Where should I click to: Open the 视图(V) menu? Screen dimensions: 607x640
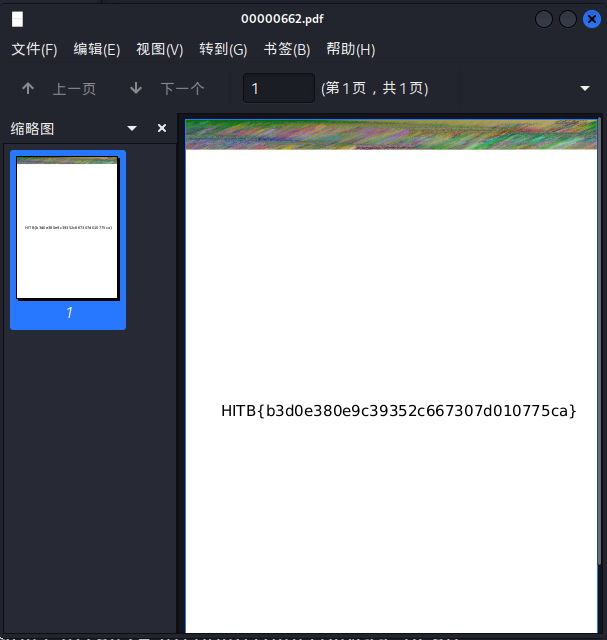click(159, 49)
